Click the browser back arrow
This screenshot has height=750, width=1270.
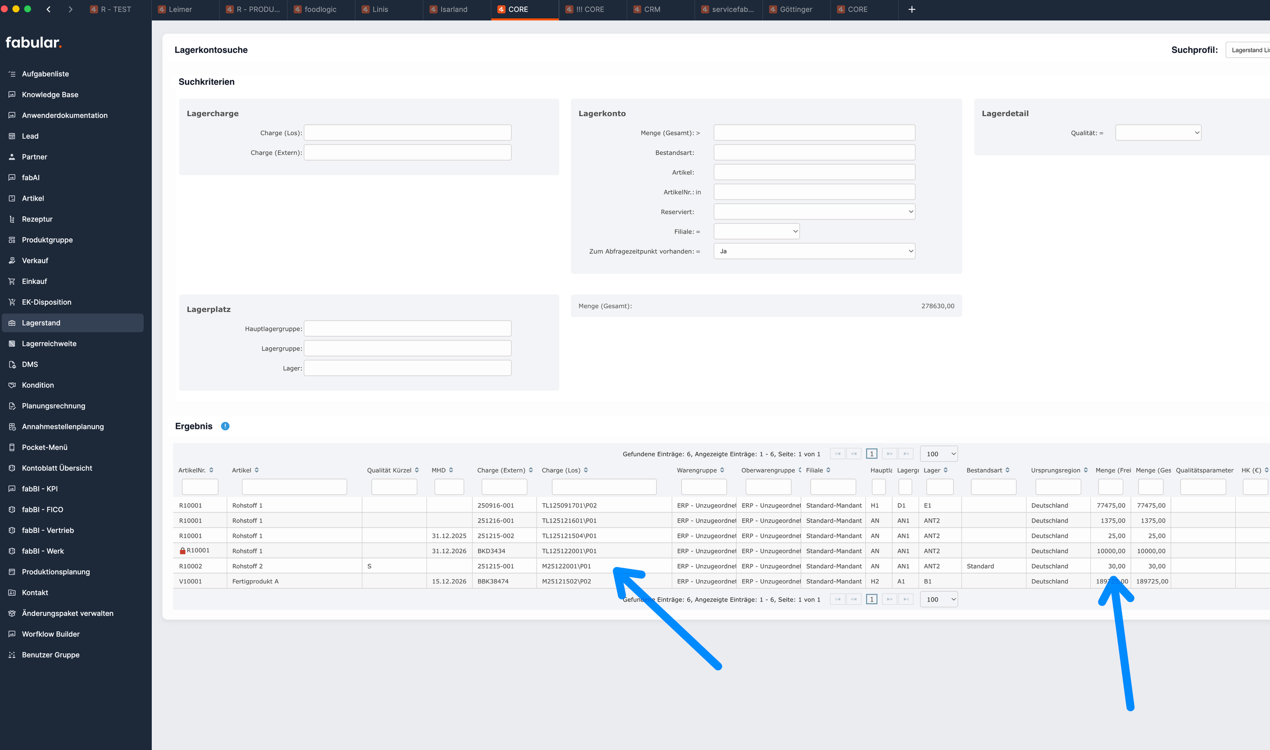(48, 9)
